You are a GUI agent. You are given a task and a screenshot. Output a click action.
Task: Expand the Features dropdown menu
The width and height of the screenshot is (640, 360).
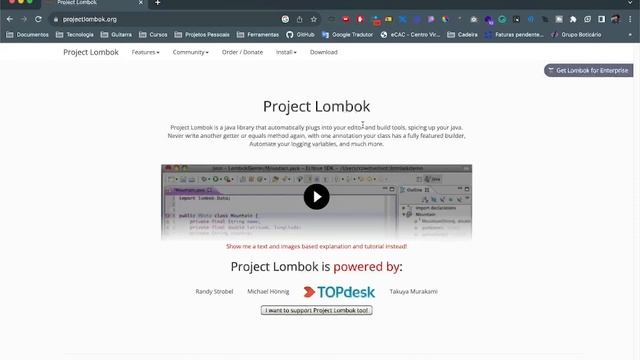coord(145,52)
